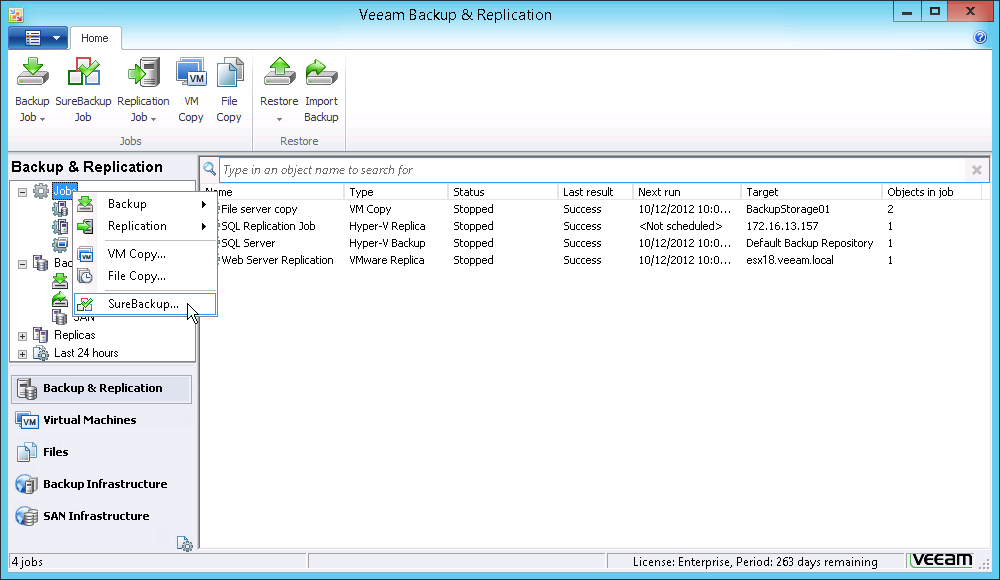Select the File server copy job row
Viewport: 1000px width, 580px height.
593,209
